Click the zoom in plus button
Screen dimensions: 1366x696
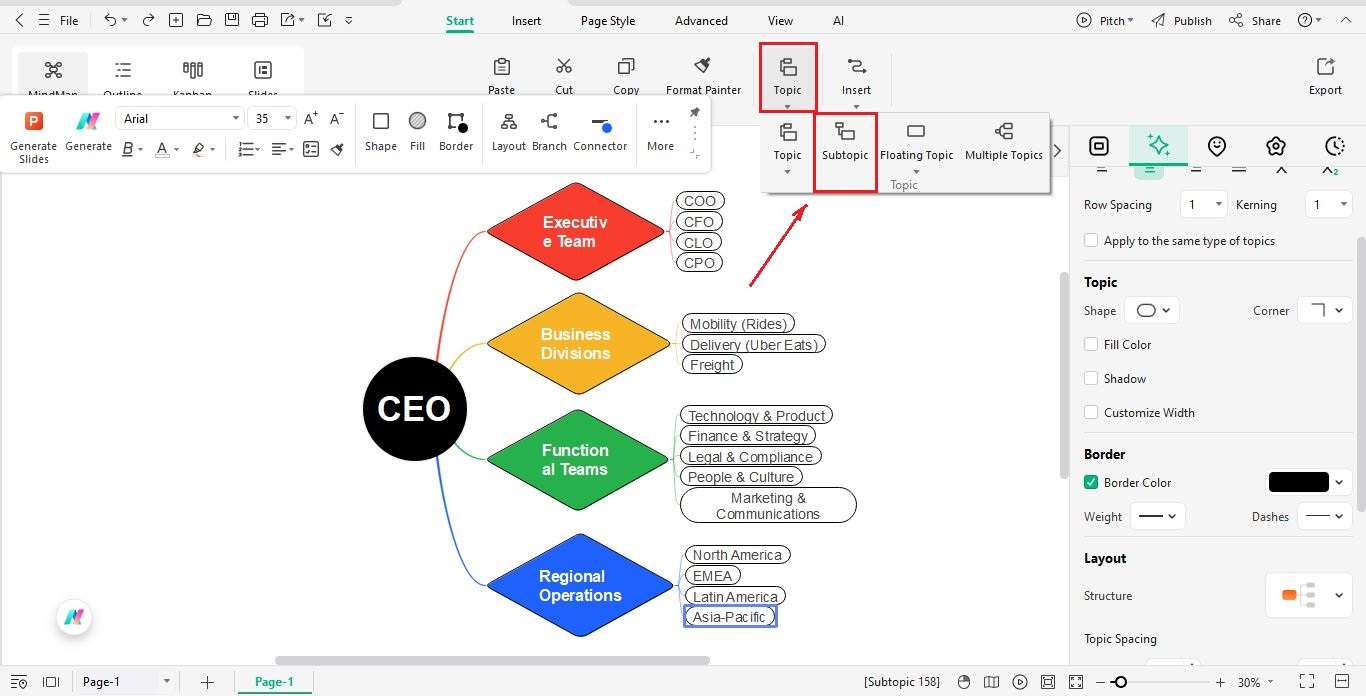[x=1220, y=682]
